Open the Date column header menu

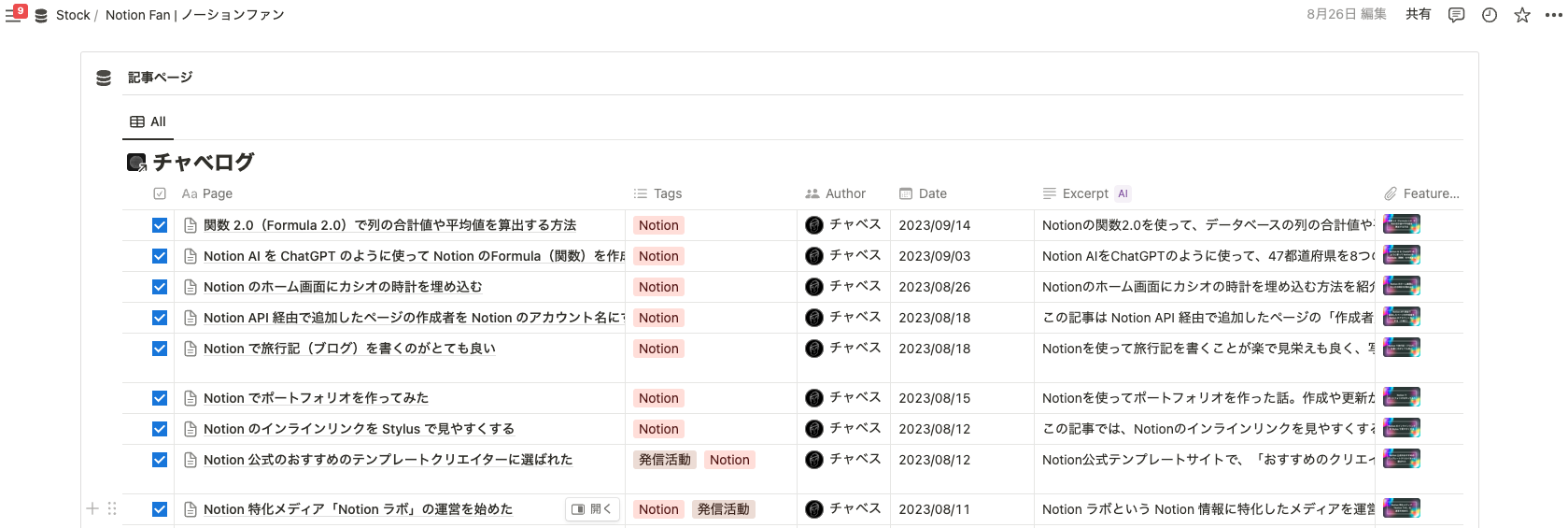[924, 193]
